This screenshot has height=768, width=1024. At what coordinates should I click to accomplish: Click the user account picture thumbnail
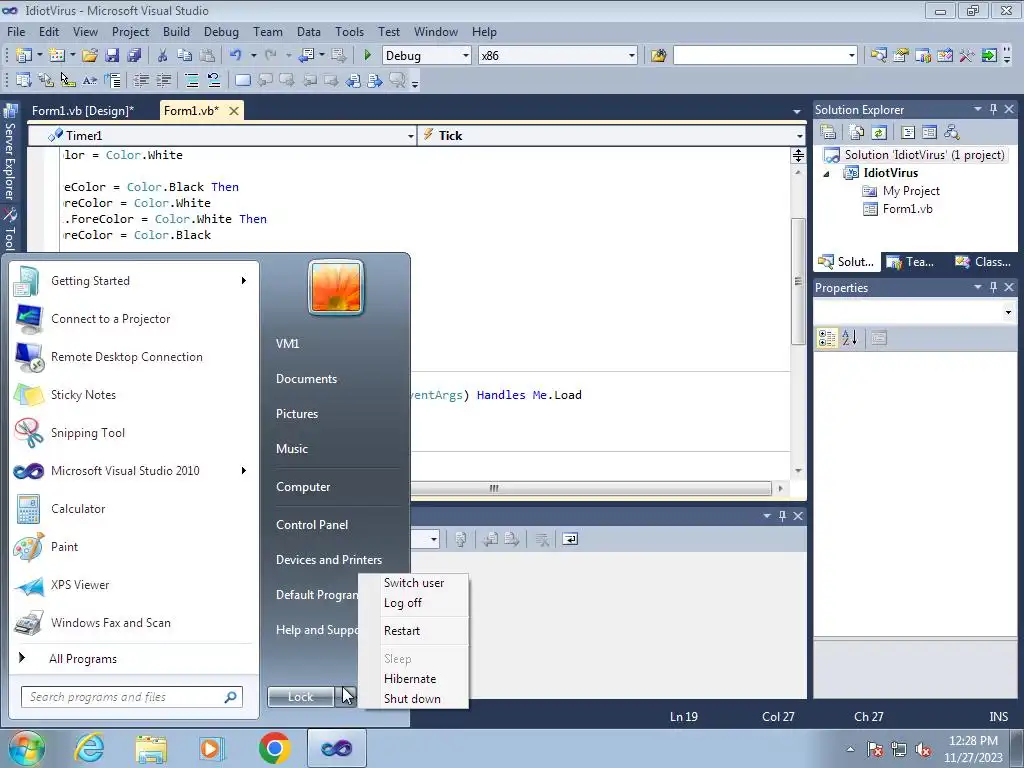(x=336, y=287)
